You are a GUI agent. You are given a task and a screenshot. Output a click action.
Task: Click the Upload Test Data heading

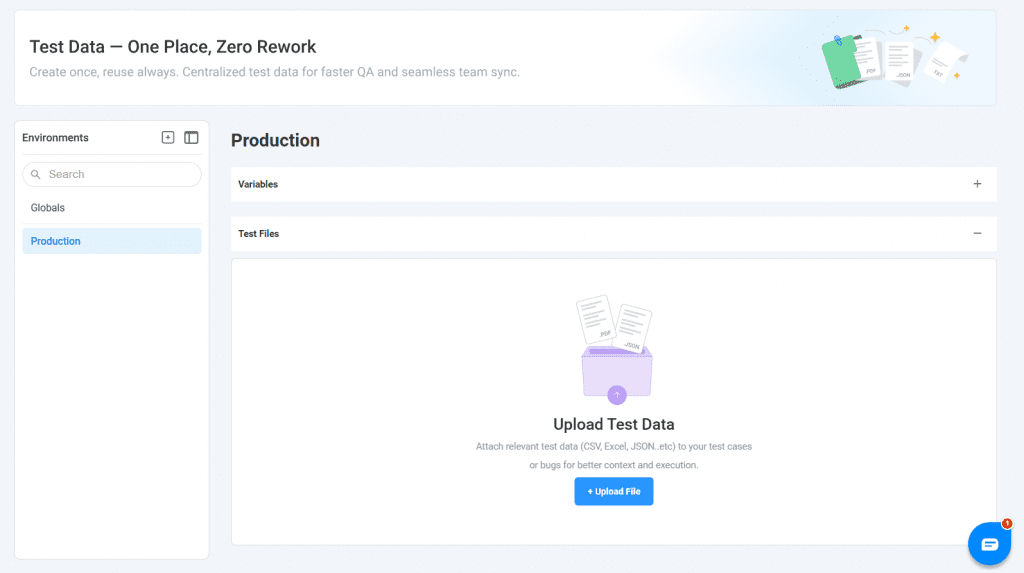point(613,424)
